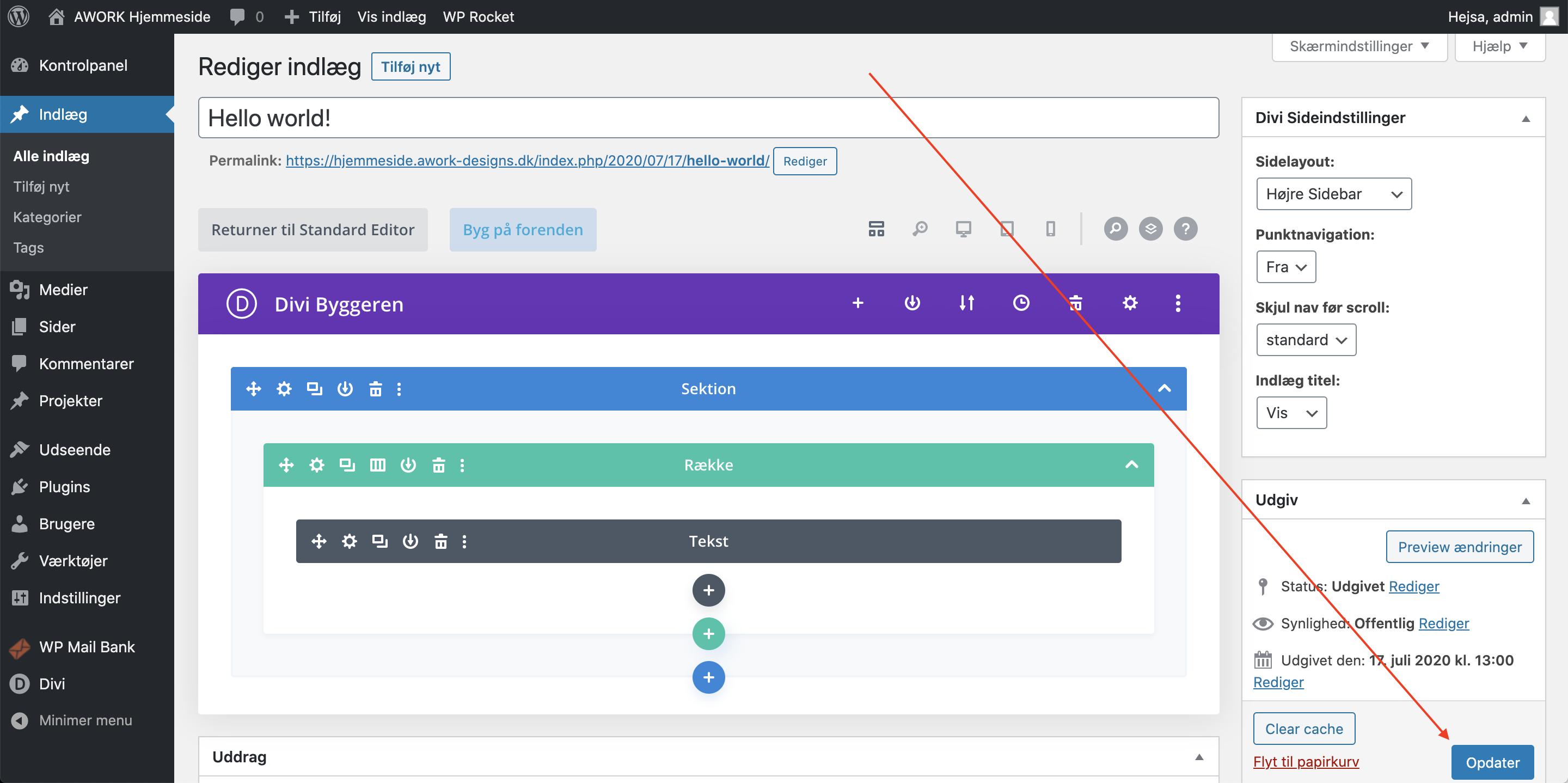Clear layout trash icon in Divi header
The image size is (1568, 783).
pyautogui.click(x=1076, y=303)
